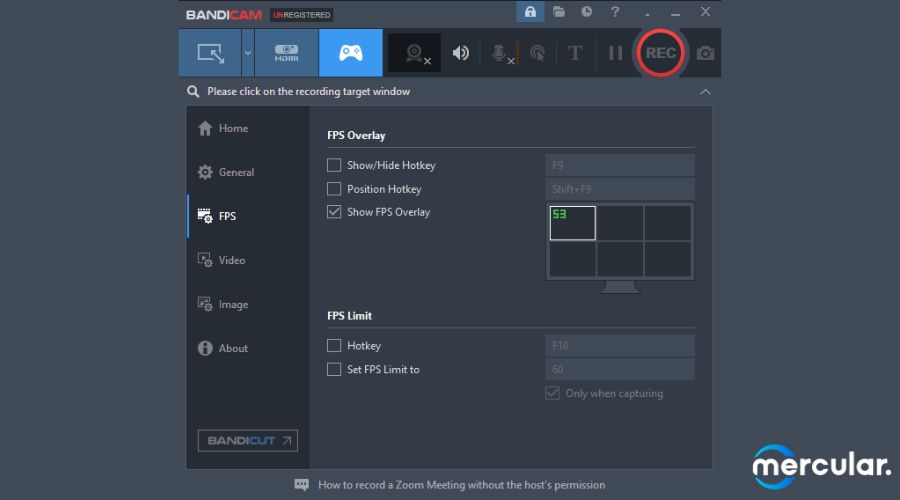Go to the Home tab
Screen dimensions: 900x500
(248, 129)
